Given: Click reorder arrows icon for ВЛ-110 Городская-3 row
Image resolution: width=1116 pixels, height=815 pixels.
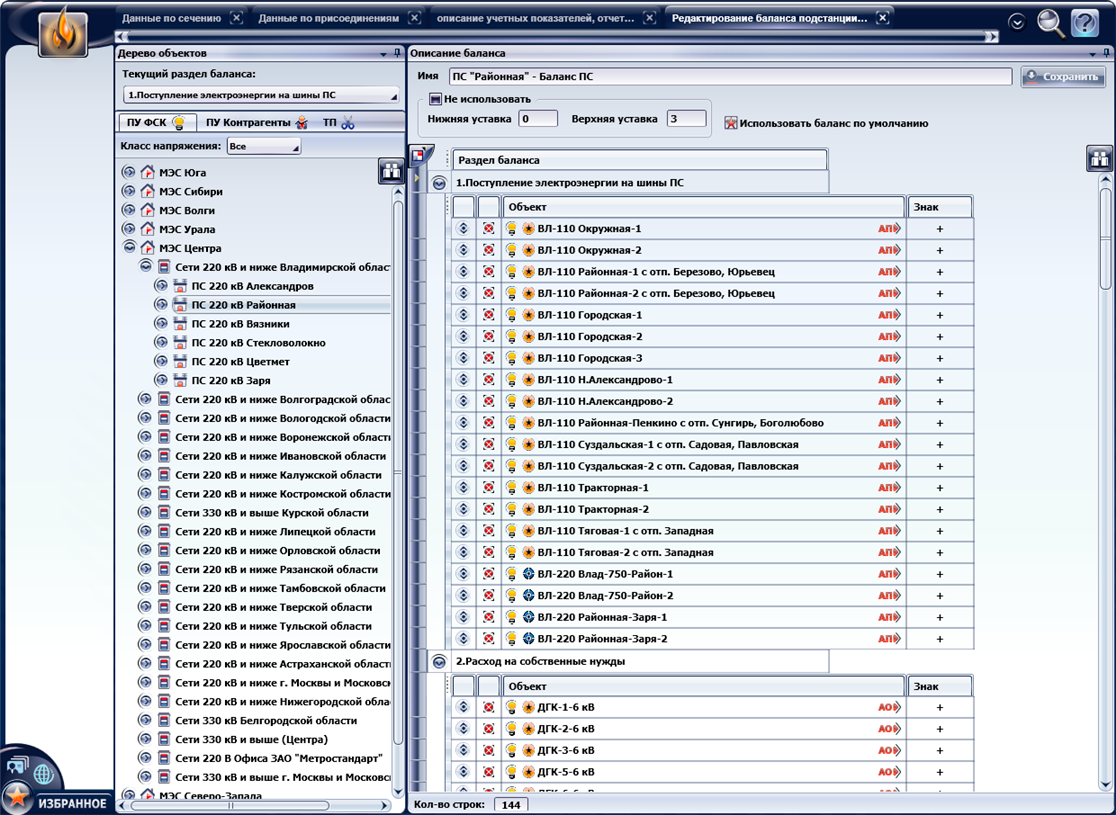Looking at the screenshot, I should click(463, 358).
